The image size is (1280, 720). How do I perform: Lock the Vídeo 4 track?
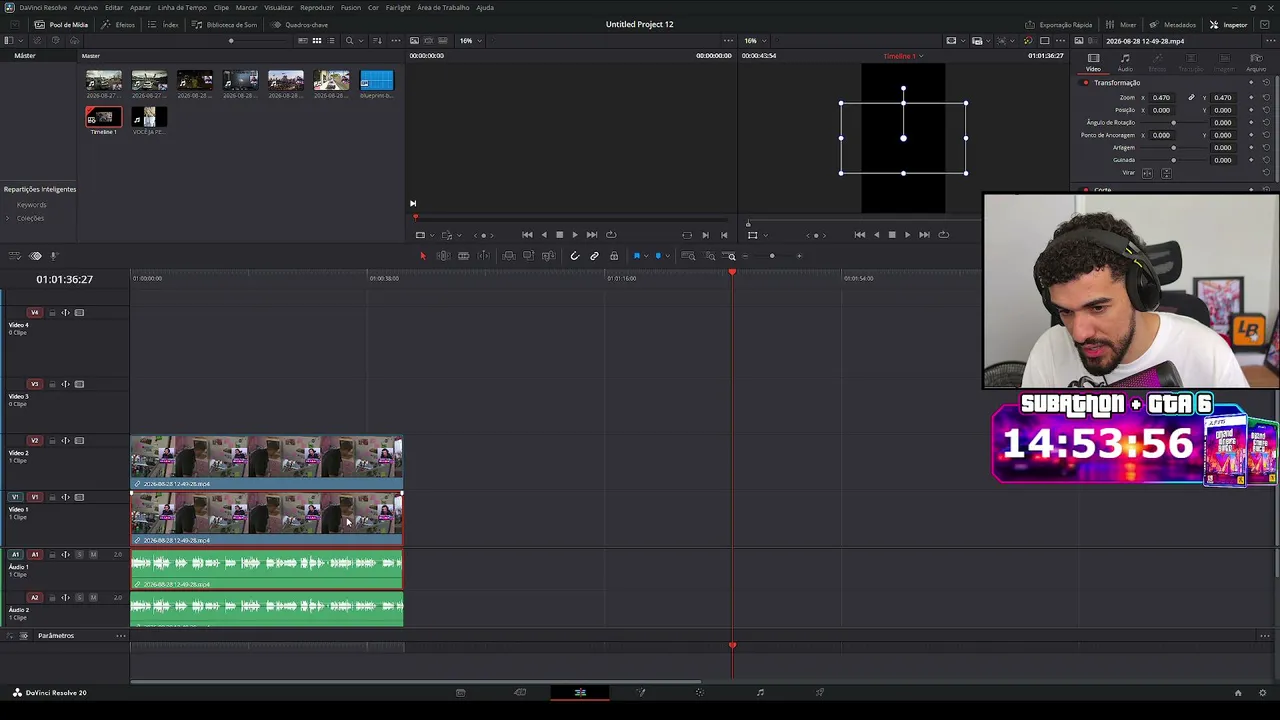[52, 313]
